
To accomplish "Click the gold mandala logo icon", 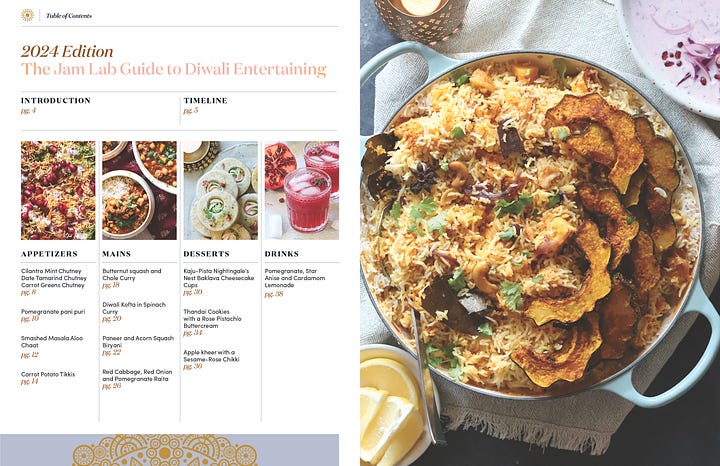I will pyautogui.click(x=28, y=15).
